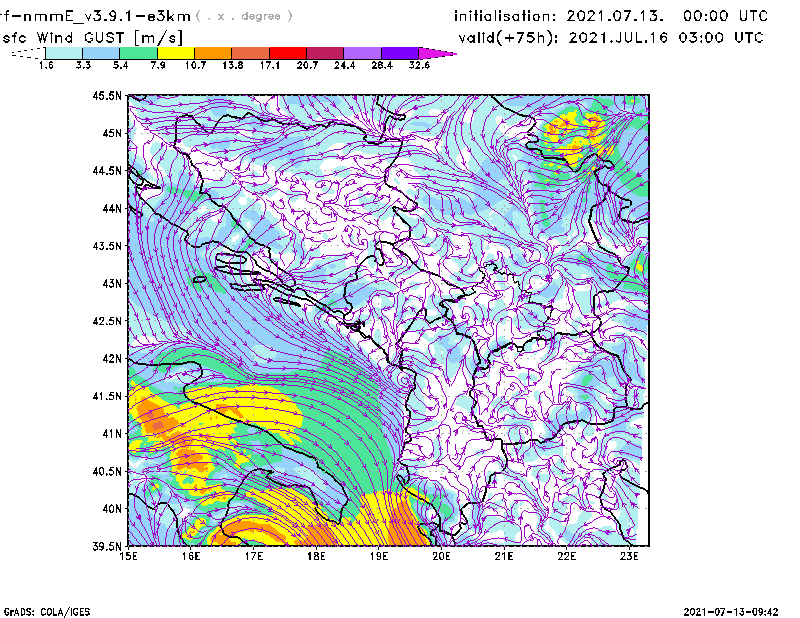Click the 42N latitude label

pyautogui.click(x=112, y=359)
